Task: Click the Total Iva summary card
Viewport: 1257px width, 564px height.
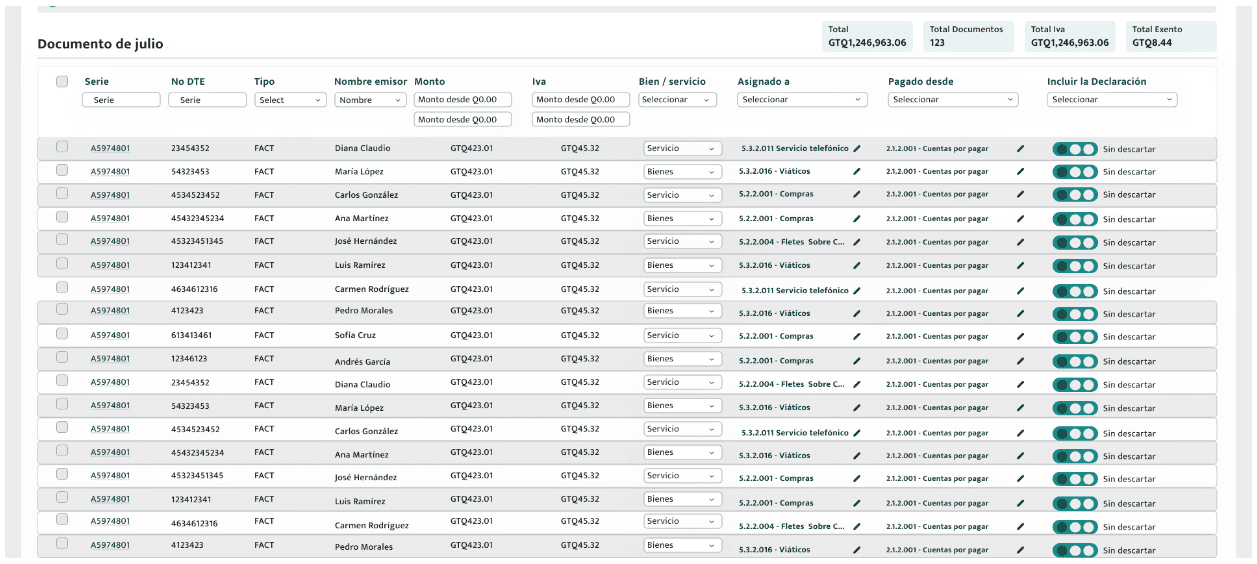Action: click(x=1070, y=36)
